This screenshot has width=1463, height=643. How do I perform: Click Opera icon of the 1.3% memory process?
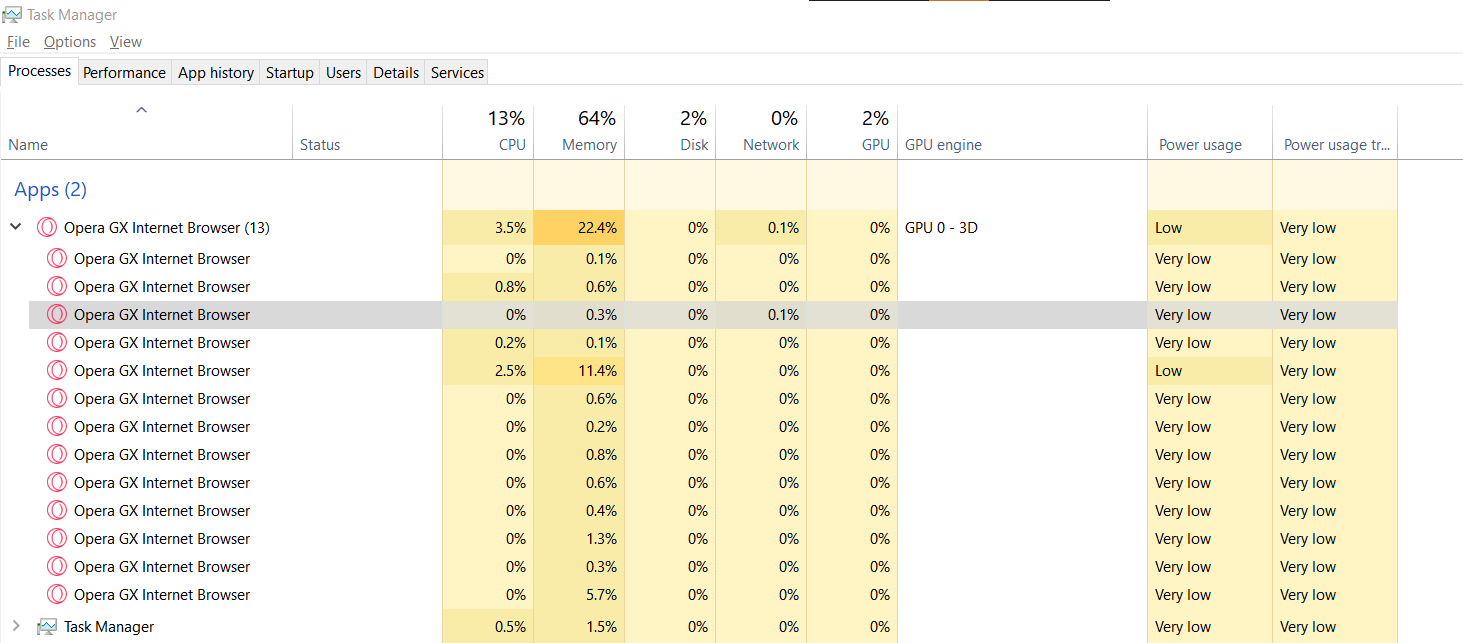57,539
